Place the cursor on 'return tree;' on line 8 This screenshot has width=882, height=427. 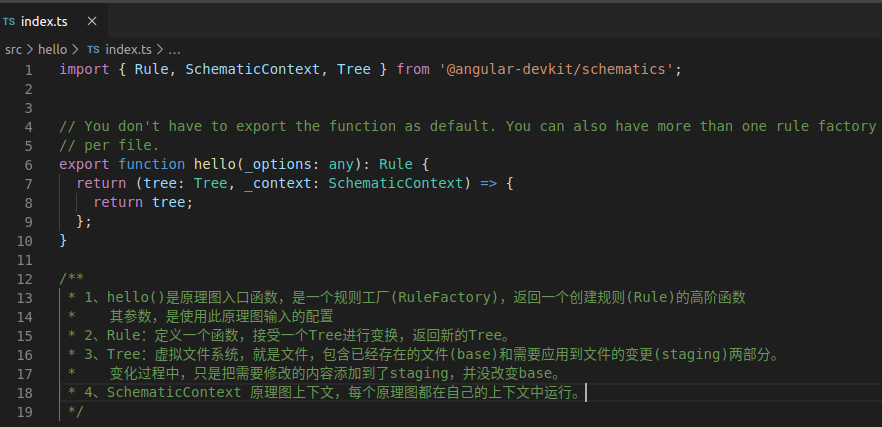[x=143, y=202]
